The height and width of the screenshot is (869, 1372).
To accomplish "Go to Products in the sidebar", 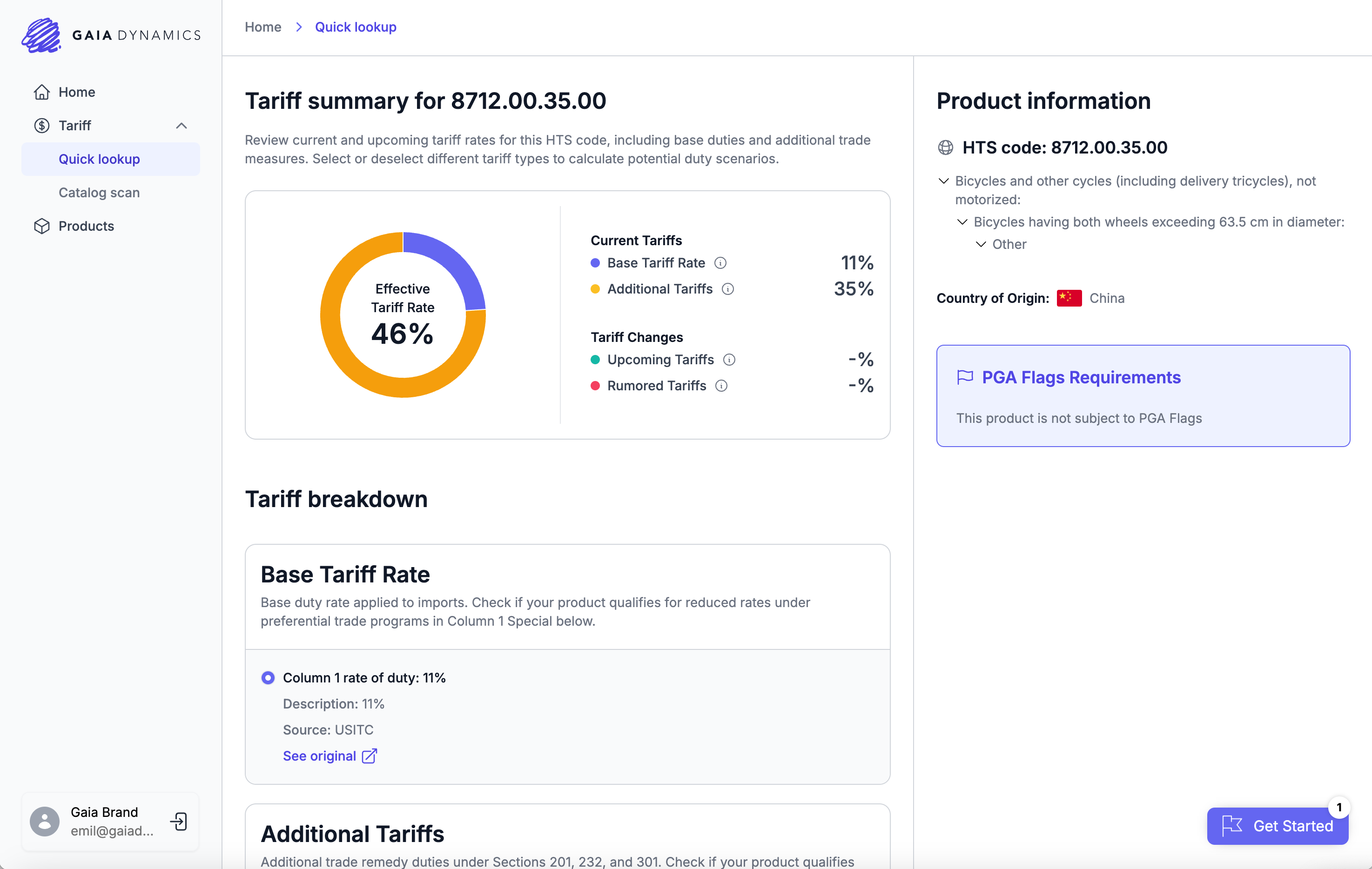I will pyautogui.click(x=86, y=226).
